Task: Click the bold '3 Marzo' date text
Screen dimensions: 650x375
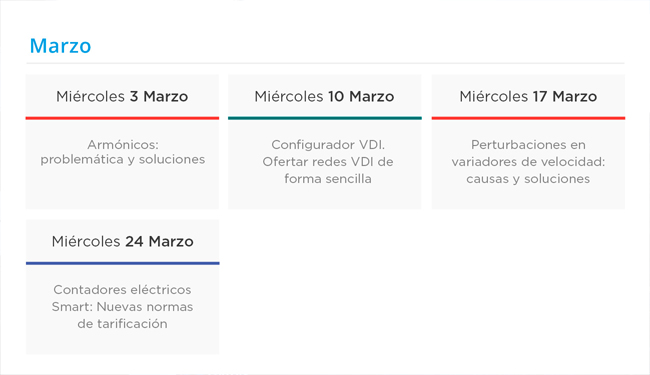Action: coord(159,97)
